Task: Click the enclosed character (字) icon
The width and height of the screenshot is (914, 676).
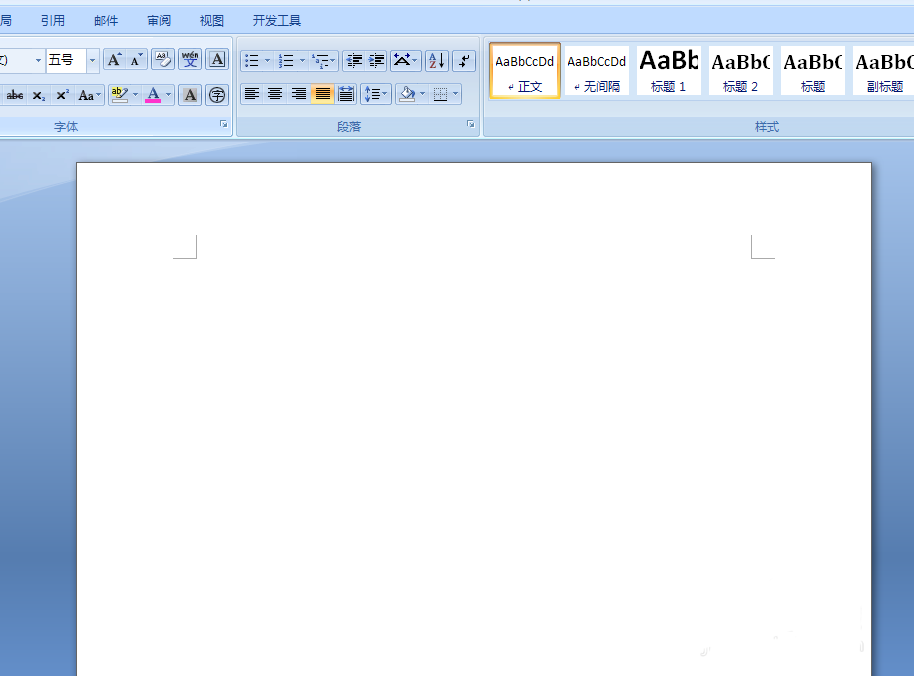Action: tap(217, 95)
